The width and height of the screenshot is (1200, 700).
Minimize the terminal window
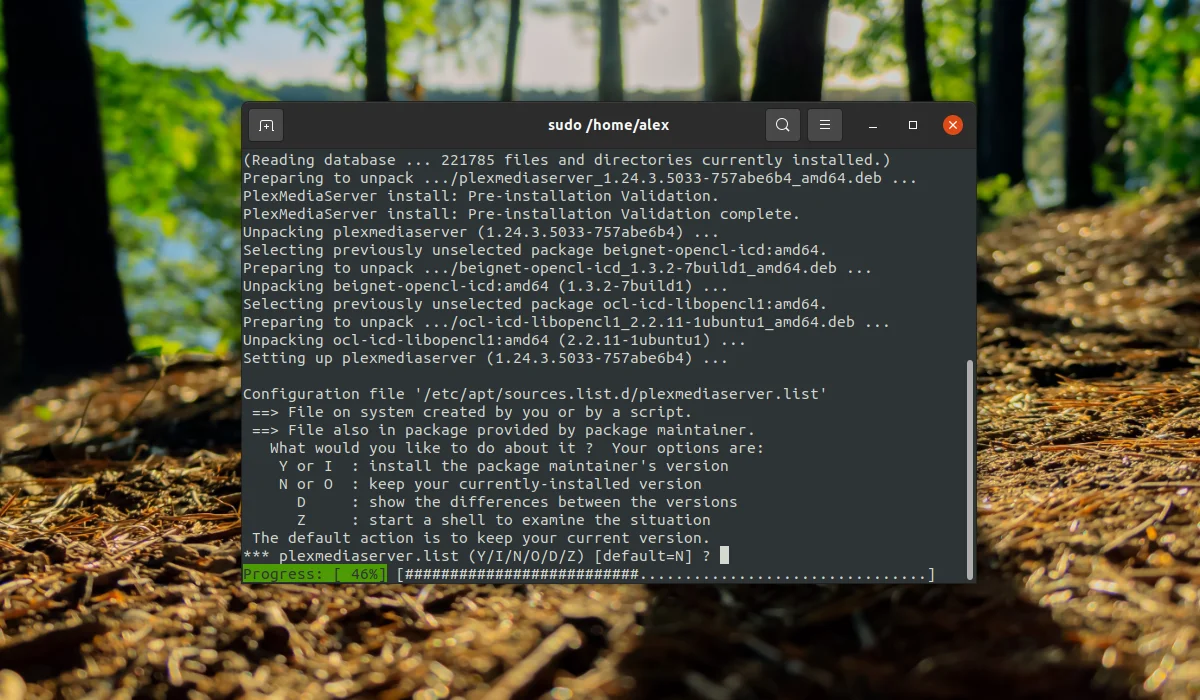tap(873, 126)
